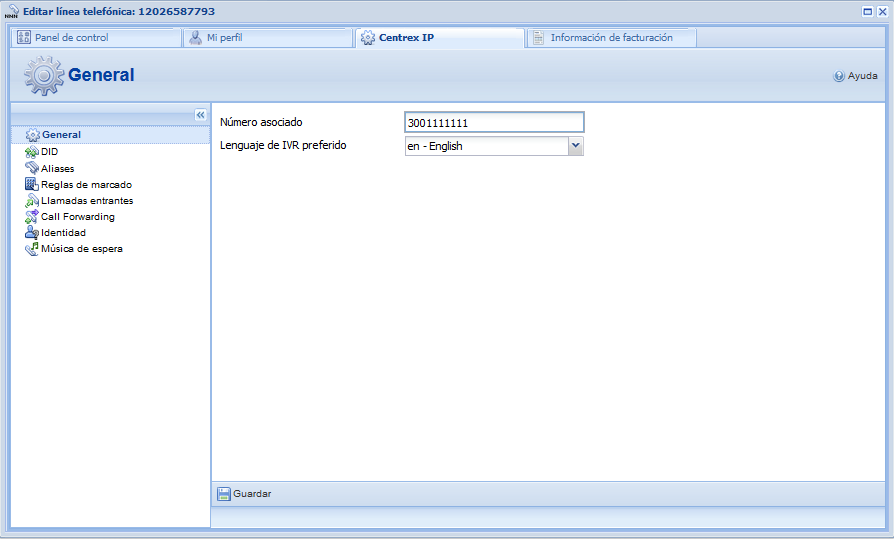Click the Llamadas entrantes phone icon
This screenshot has height=539, width=894.
tap(31, 200)
